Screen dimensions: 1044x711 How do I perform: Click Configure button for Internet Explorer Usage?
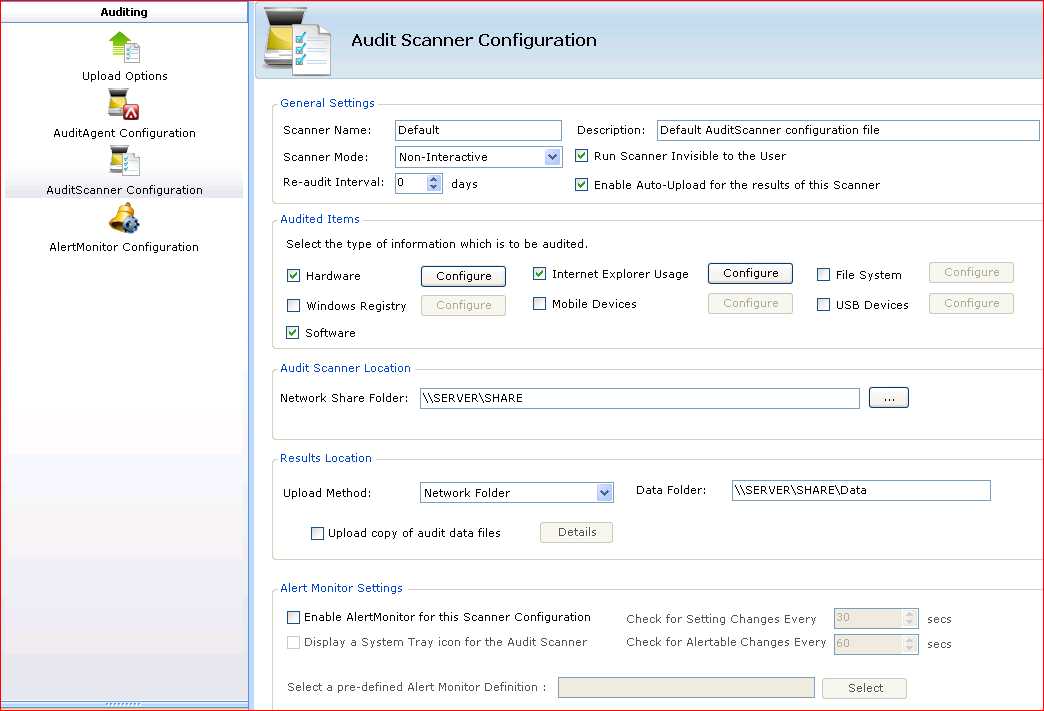tap(750, 273)
